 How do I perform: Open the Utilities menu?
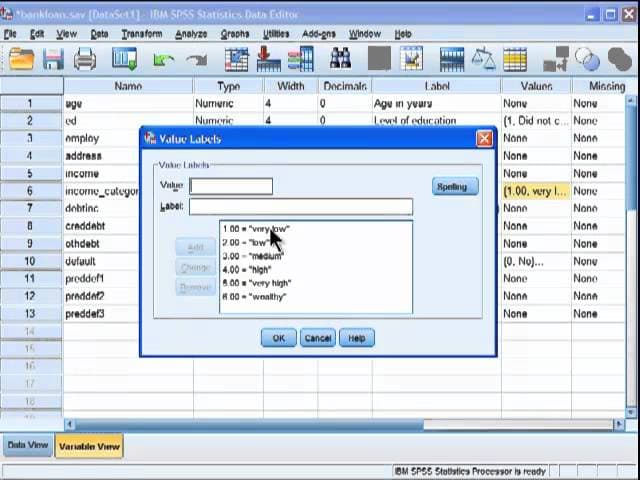pyautogui.click(x=276, y=34)
